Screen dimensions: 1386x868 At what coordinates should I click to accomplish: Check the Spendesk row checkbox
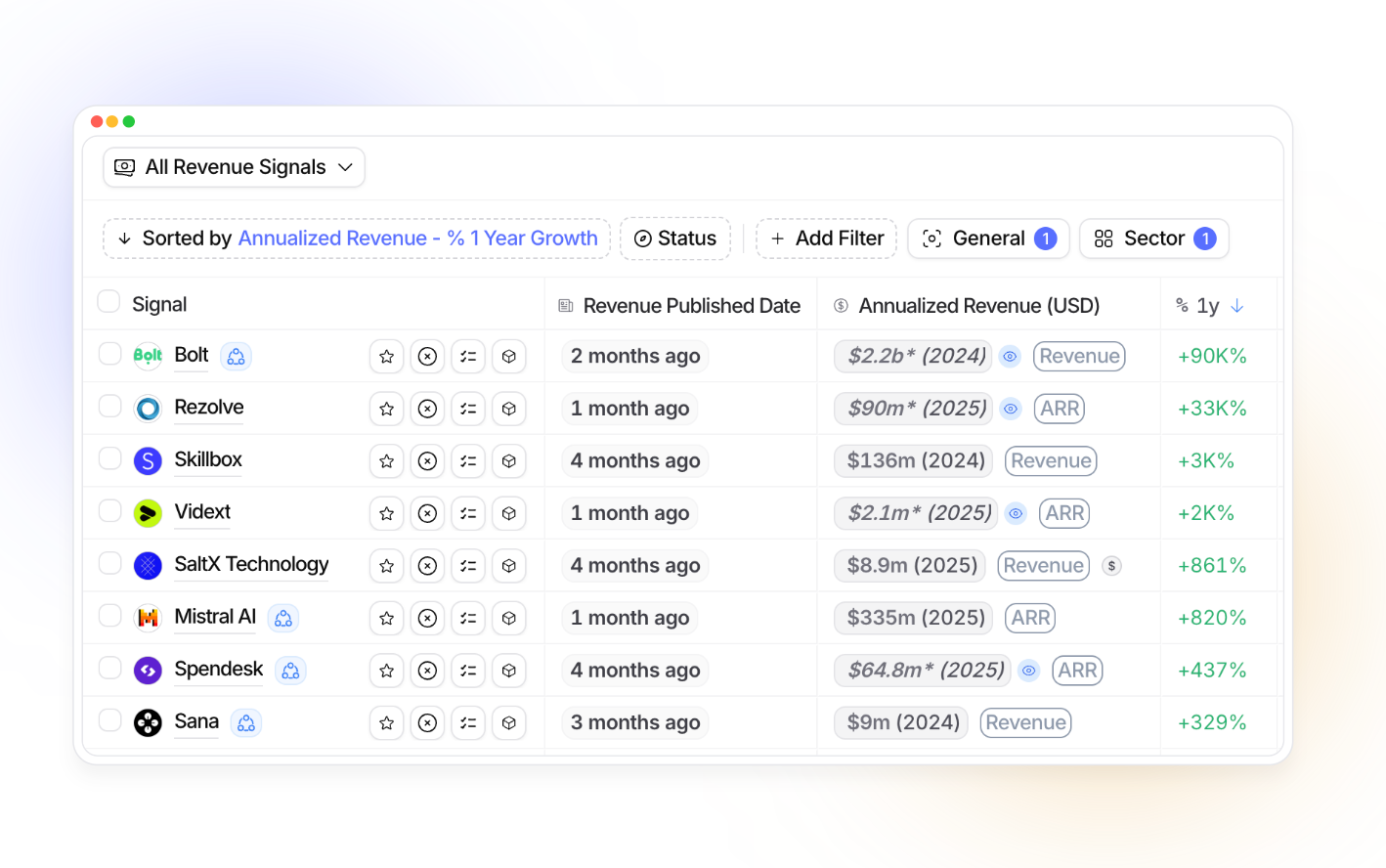click(x=110, y=668)
